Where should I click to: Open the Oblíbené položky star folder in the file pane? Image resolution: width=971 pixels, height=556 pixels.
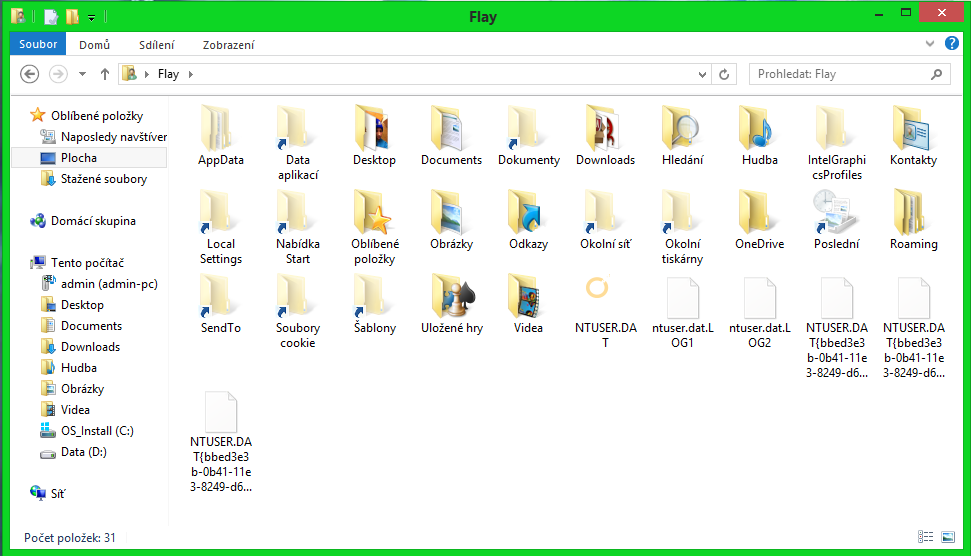(374, 228)
